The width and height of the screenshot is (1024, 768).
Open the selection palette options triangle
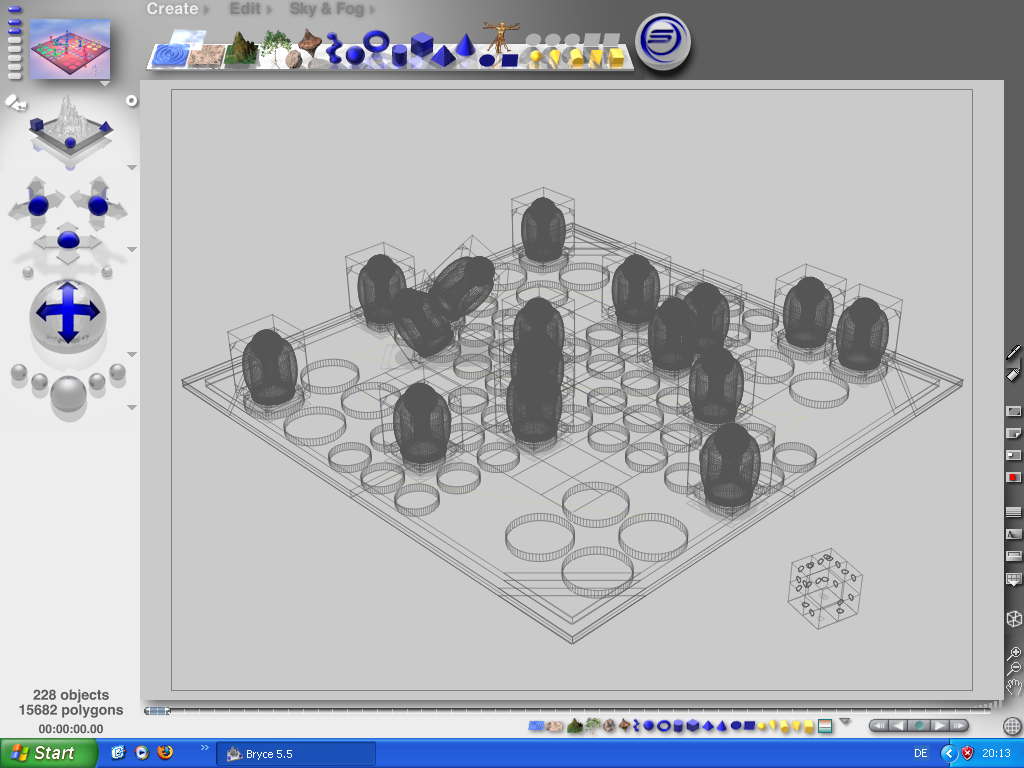click(x=845, y=722)
